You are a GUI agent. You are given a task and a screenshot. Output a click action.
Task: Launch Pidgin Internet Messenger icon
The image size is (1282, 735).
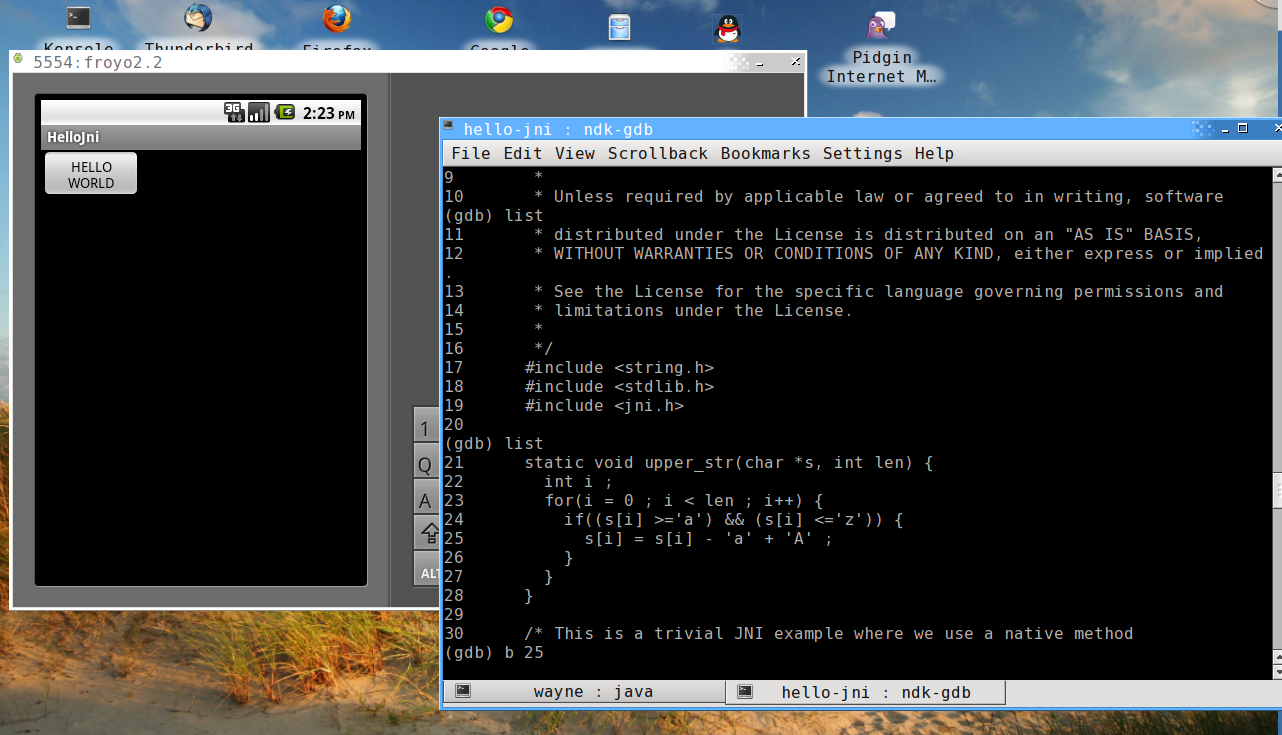click(881, 26)
